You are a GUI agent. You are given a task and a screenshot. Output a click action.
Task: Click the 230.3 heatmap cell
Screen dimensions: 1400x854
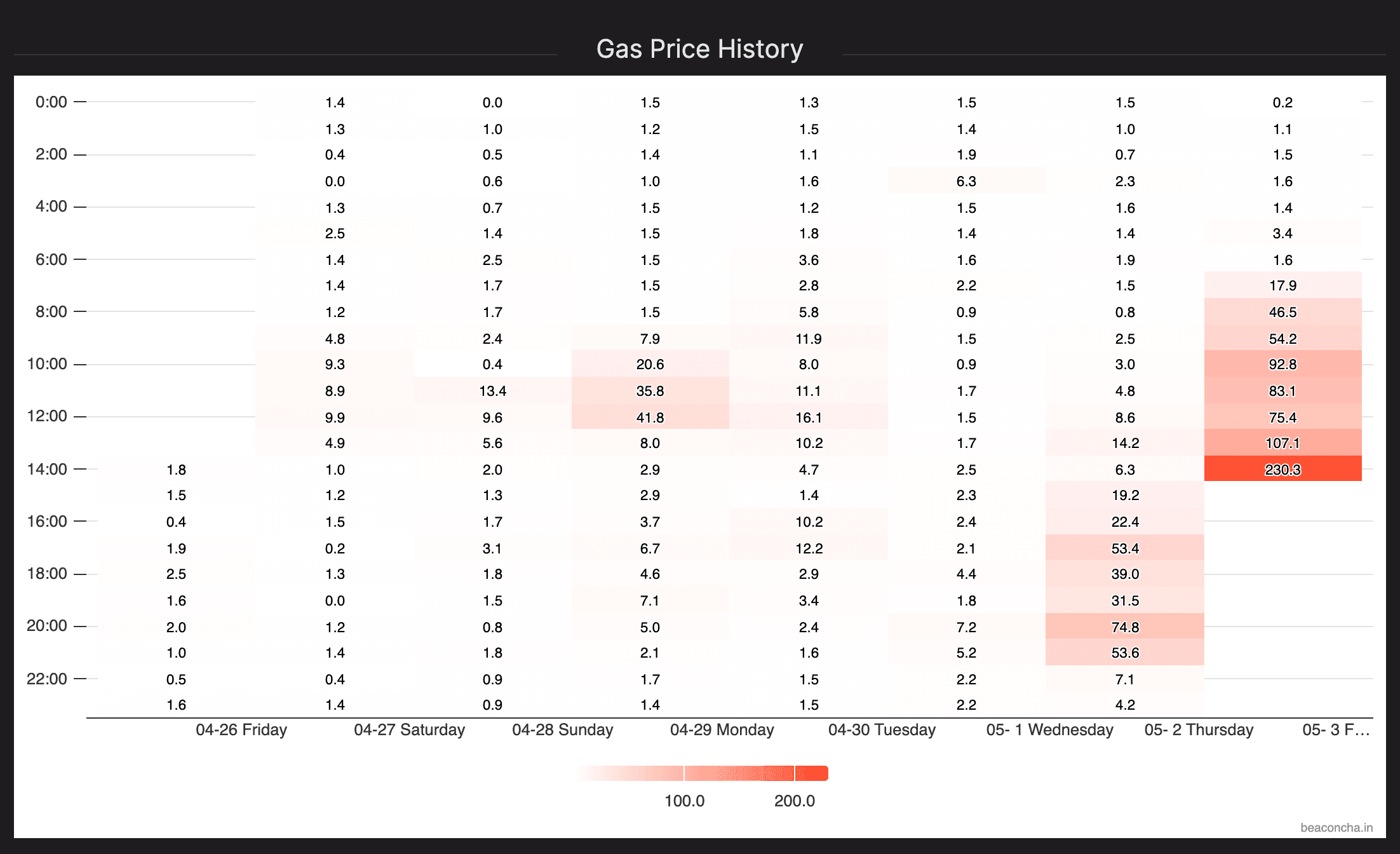[x=1282, y=469]
